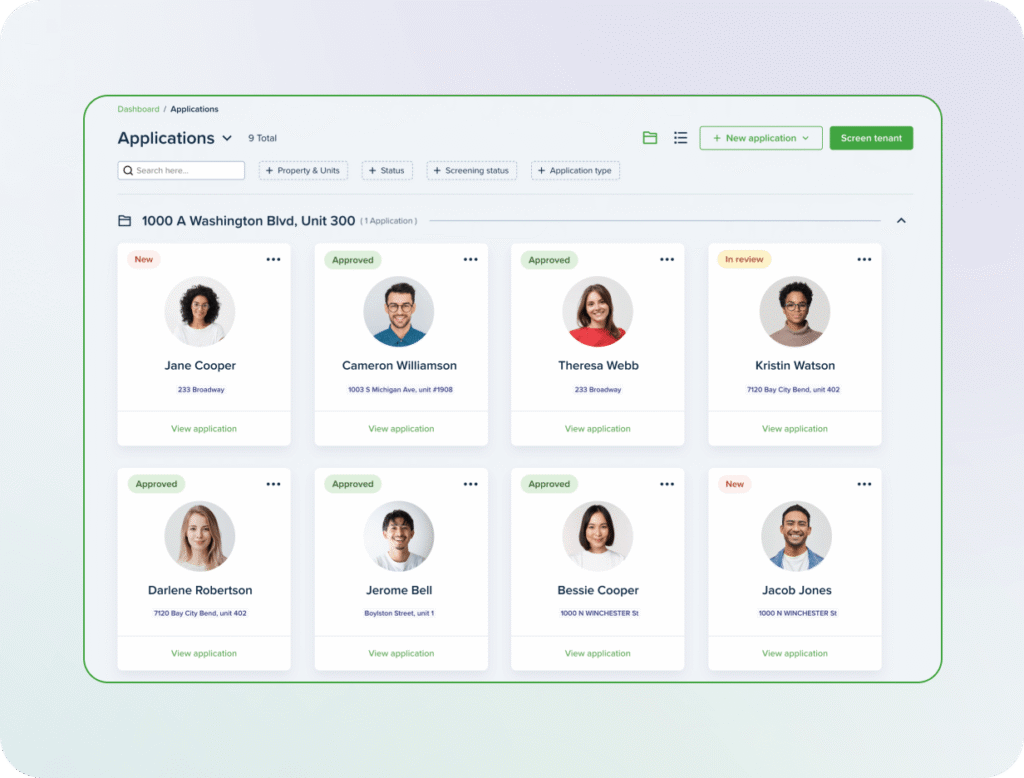The width and height of the screenshot is (1024, 778).
Task: Switch to folder grid view icon
Action: [x=650, y=138]
